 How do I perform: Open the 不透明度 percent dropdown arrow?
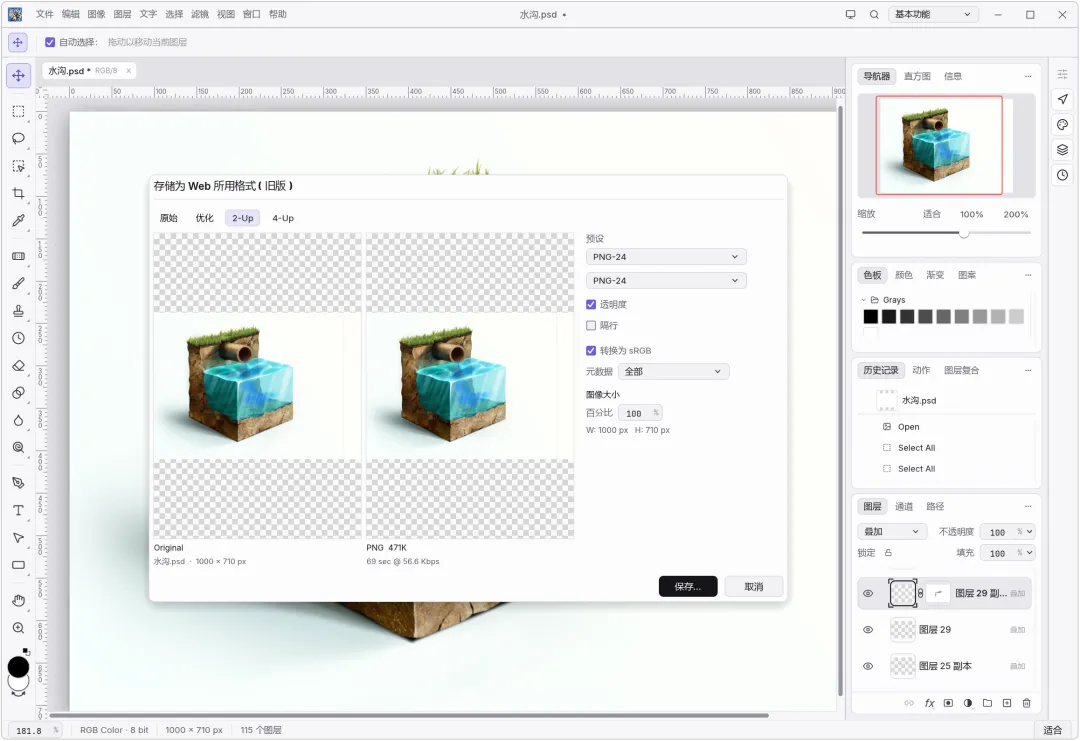[1029, 532]
